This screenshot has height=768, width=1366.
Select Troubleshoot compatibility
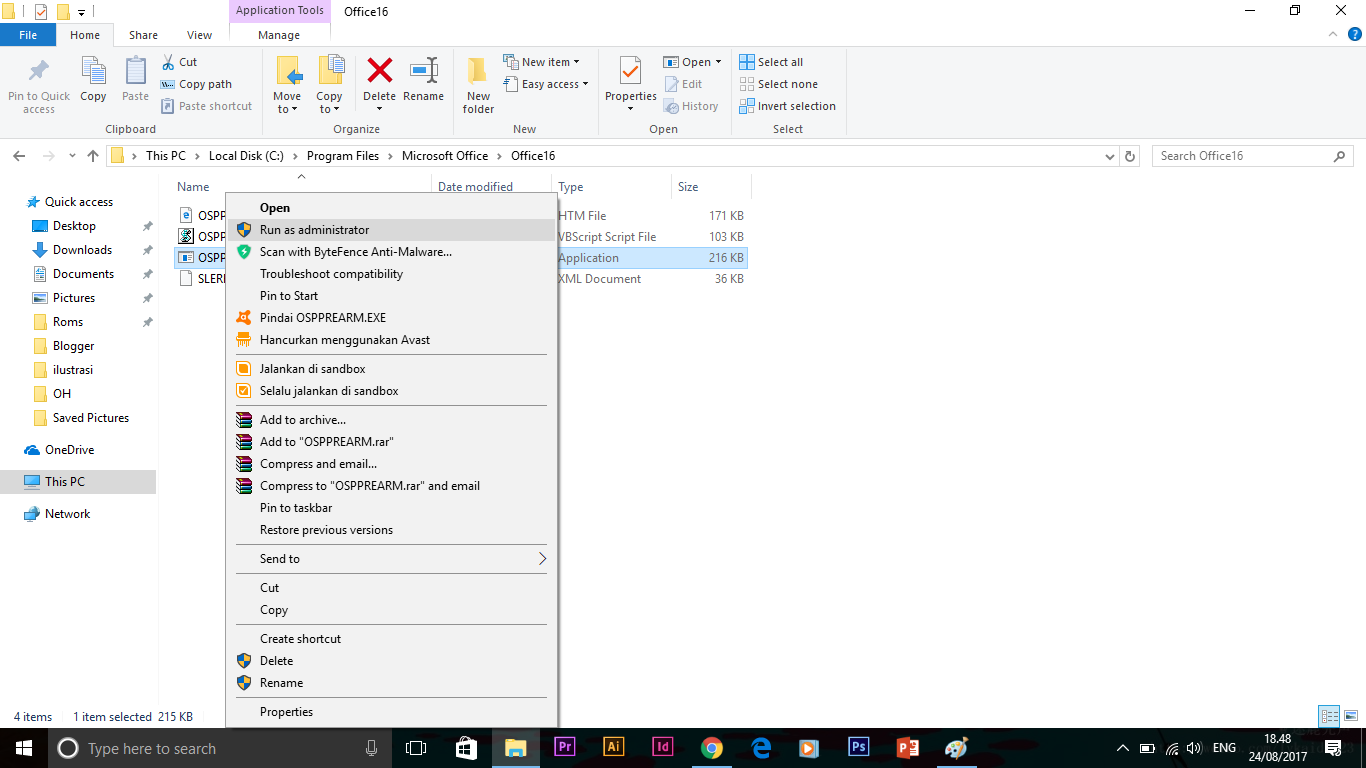(391, 274)
